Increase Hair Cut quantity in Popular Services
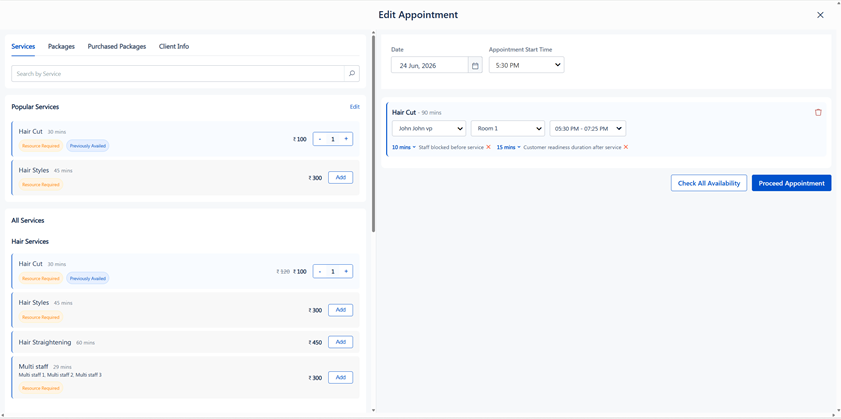This screenshot has height=419, width=841. tap(346, 139)
